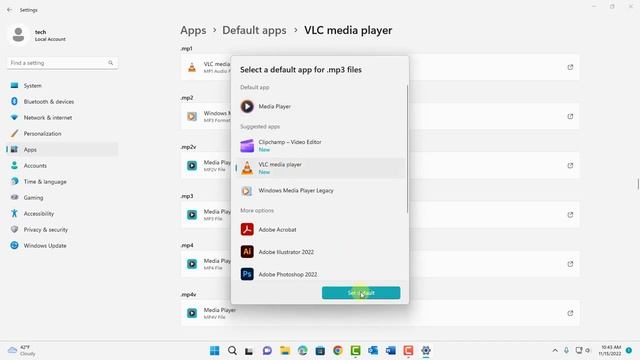Click the open-link icon for .mp2 row
The width and height of the screenshot is (640, 360).
click(x=570, y=116)
